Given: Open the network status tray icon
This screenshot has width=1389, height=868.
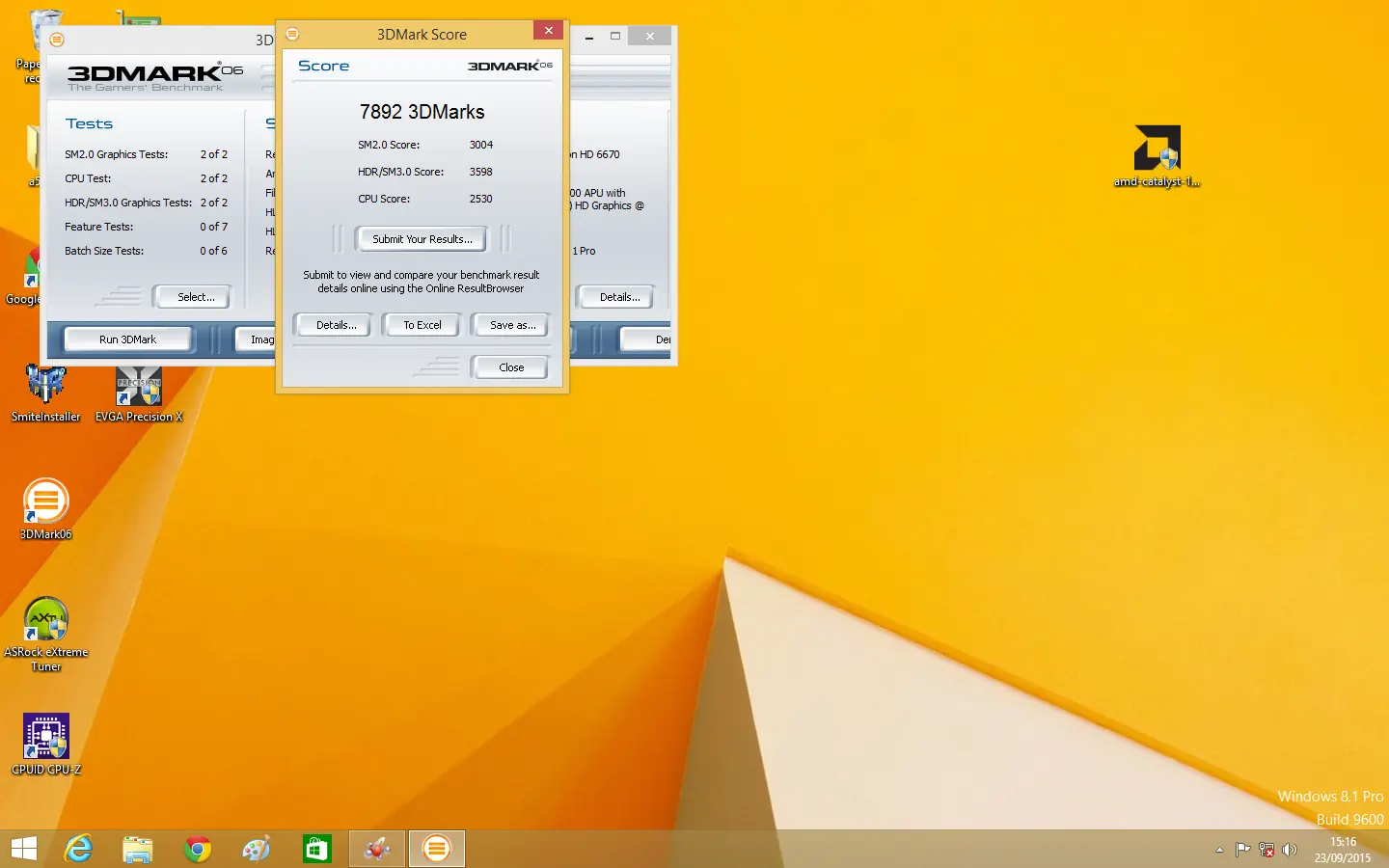Looking at the screenshot, I should point(1266,850).
